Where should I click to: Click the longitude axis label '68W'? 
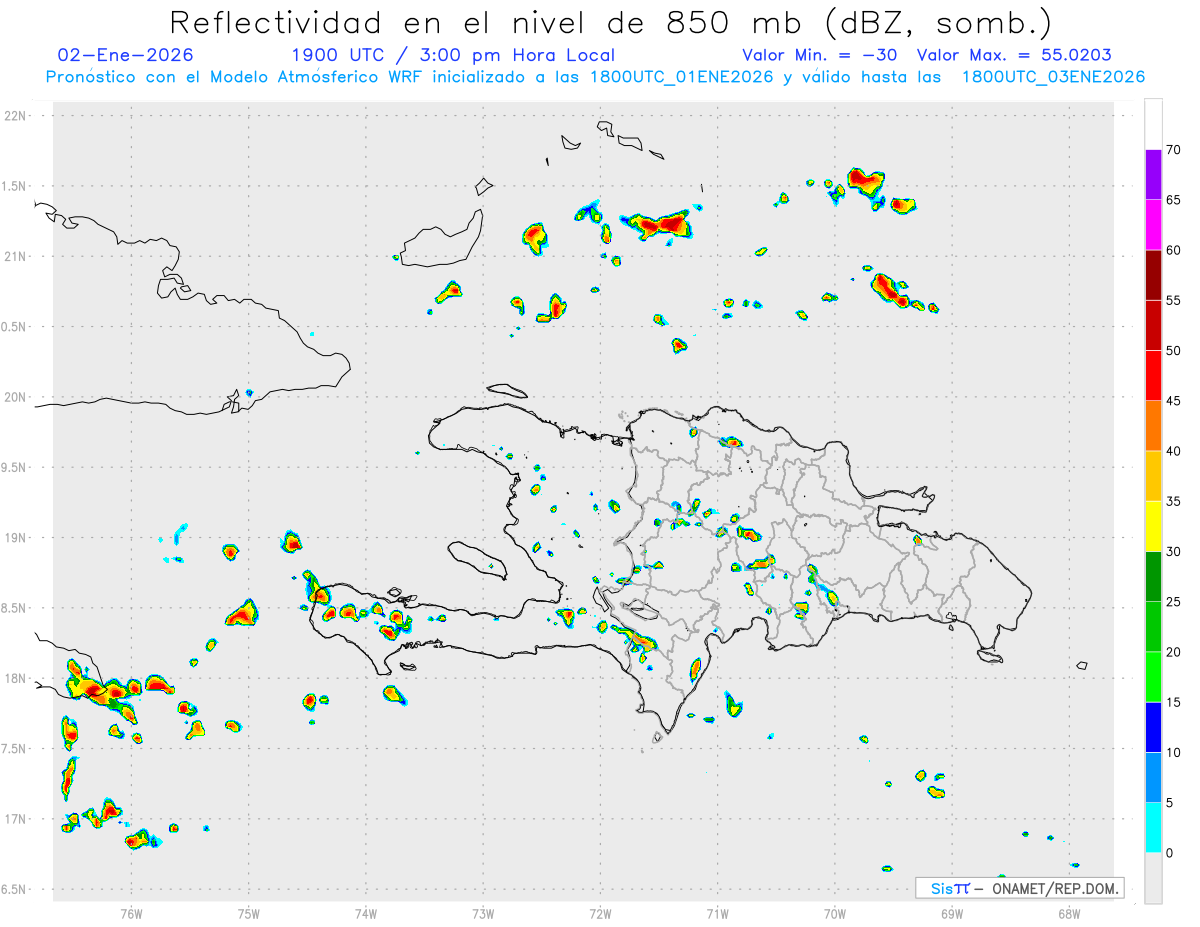[x=1068, y=912]
